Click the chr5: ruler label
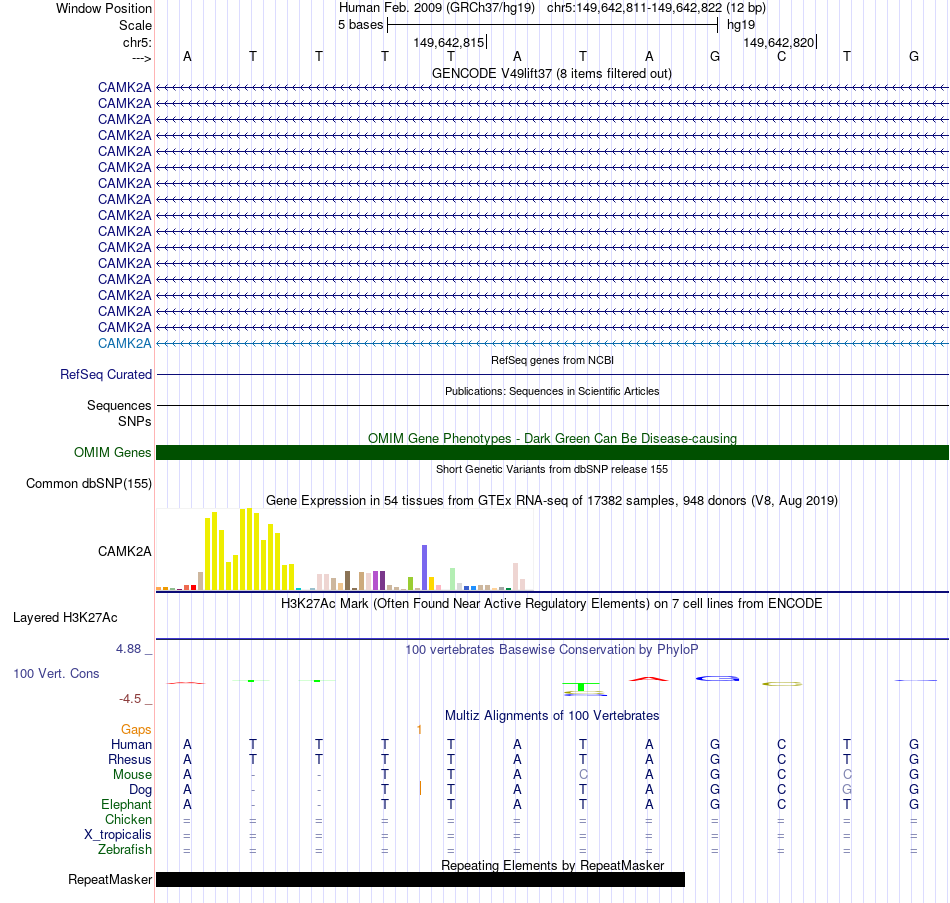 click(x=137, y=42)
